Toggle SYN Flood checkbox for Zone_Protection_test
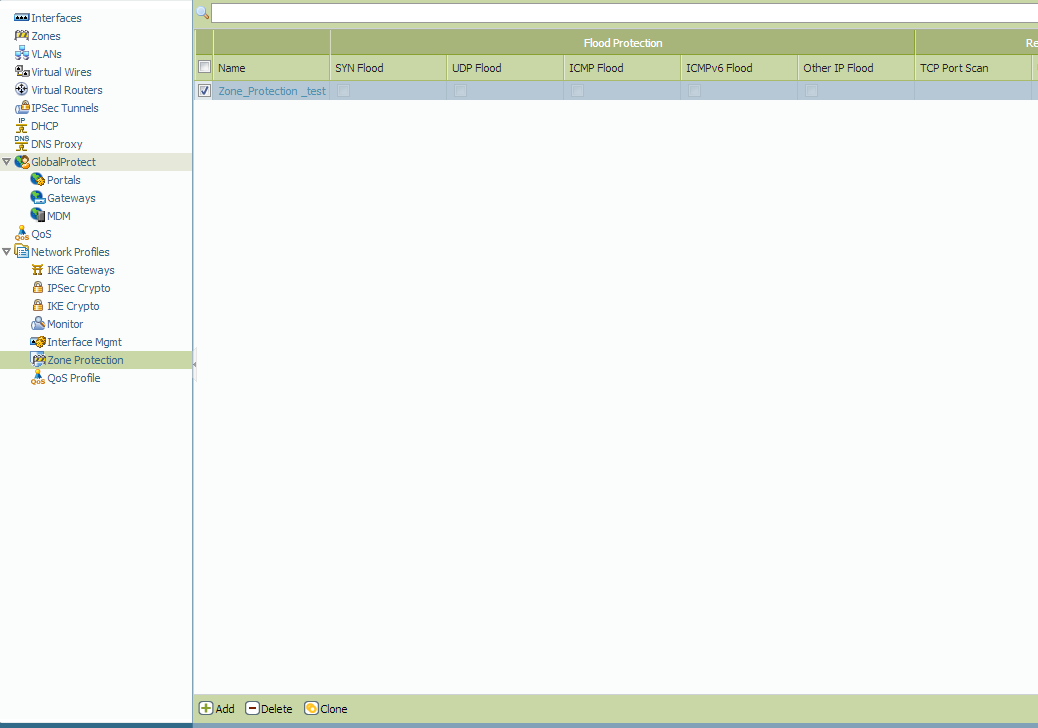This screenshot has width=1038, height=728. tap(344, 91)
